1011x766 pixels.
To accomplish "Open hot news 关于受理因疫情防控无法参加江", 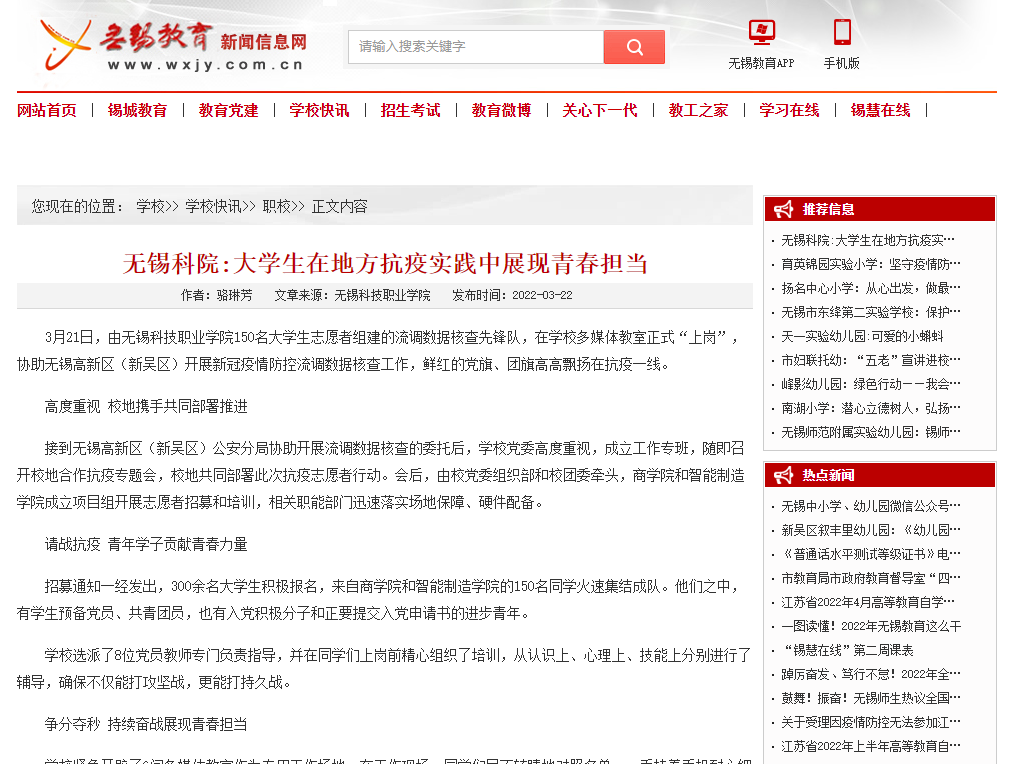I will [870, 722].
